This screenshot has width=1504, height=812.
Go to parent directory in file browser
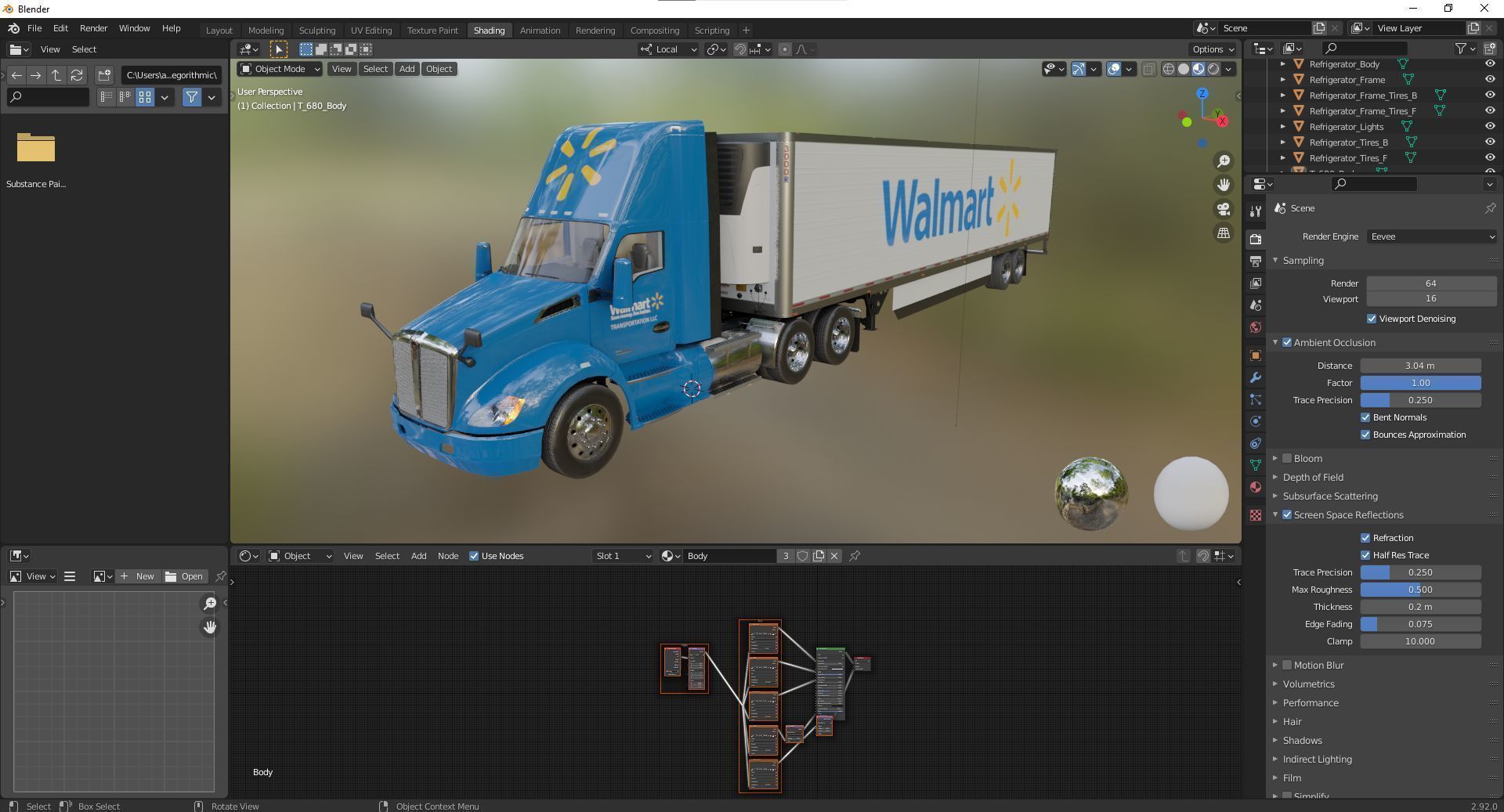click(x=56, y=75)
